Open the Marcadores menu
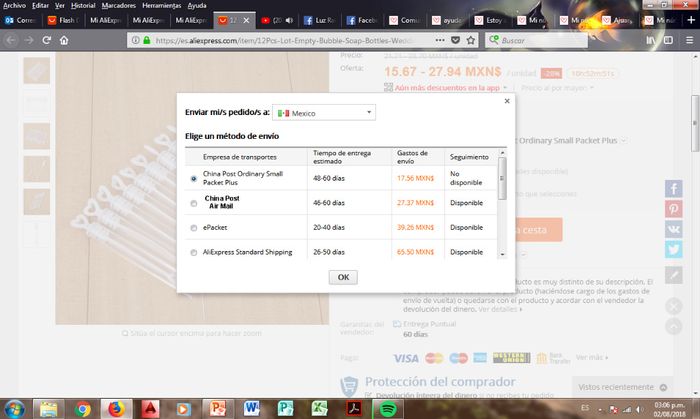700x419 pixels. [x=118, y=5]
